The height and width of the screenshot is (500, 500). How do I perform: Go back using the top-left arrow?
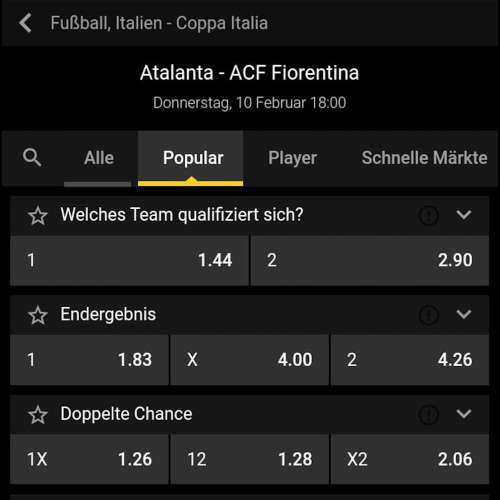(x=25, y=23)
